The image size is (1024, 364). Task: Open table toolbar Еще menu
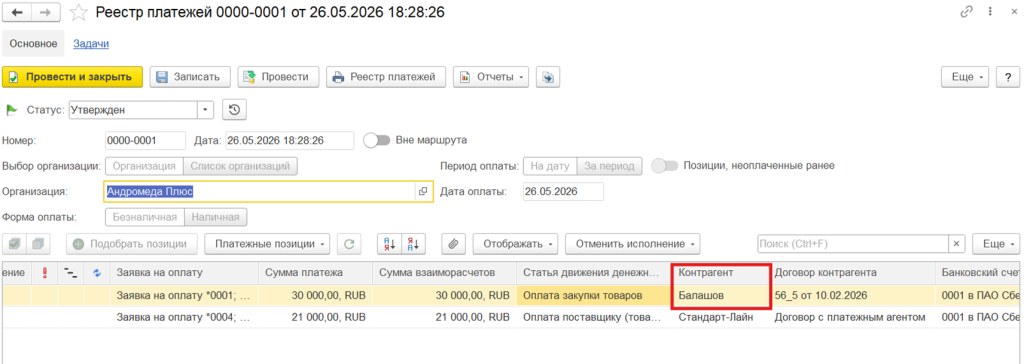pyautogui.click(x=996, y=244)
